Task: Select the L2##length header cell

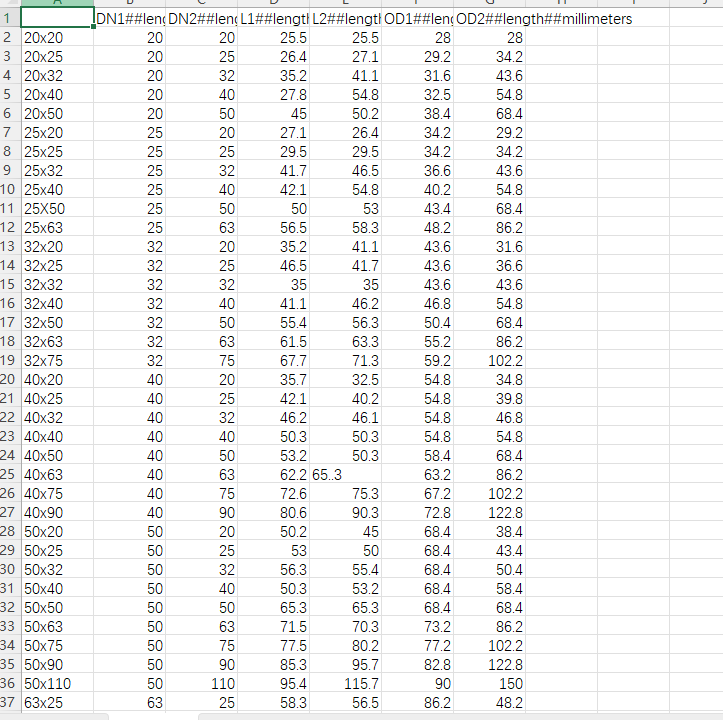Action: [x=346, y=19]
